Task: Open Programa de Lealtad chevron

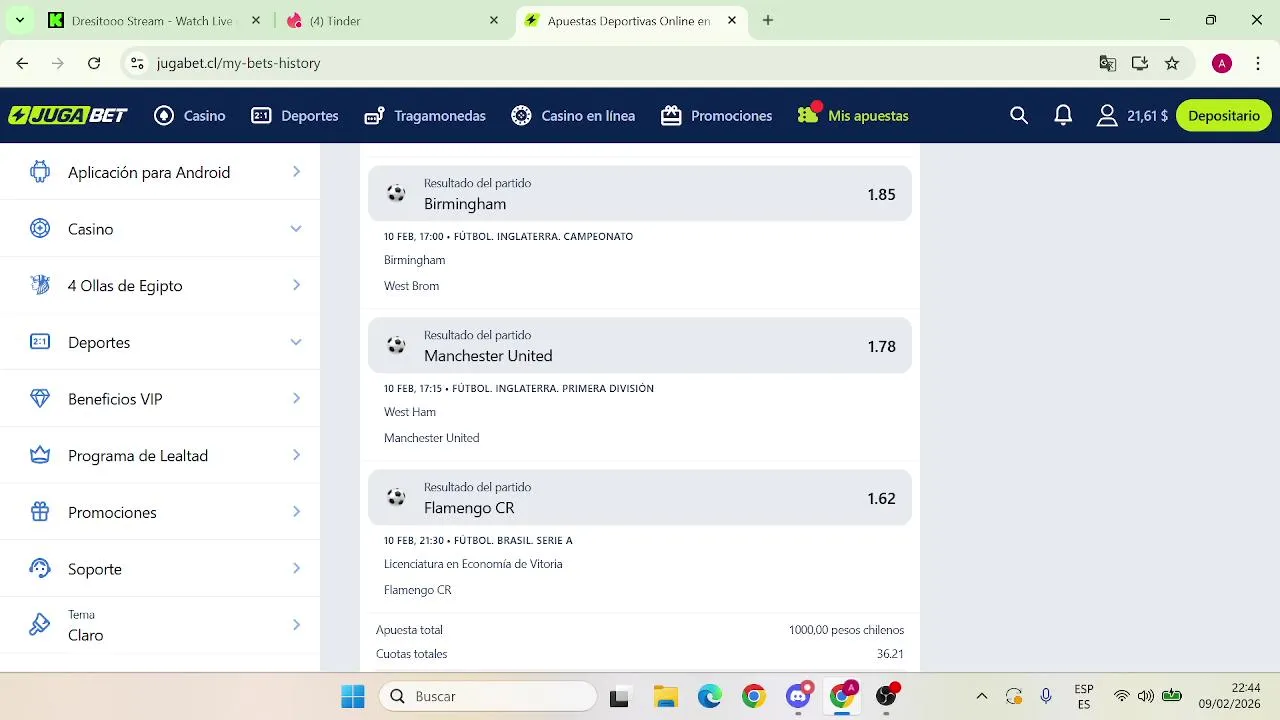Action: click(296, 455)
